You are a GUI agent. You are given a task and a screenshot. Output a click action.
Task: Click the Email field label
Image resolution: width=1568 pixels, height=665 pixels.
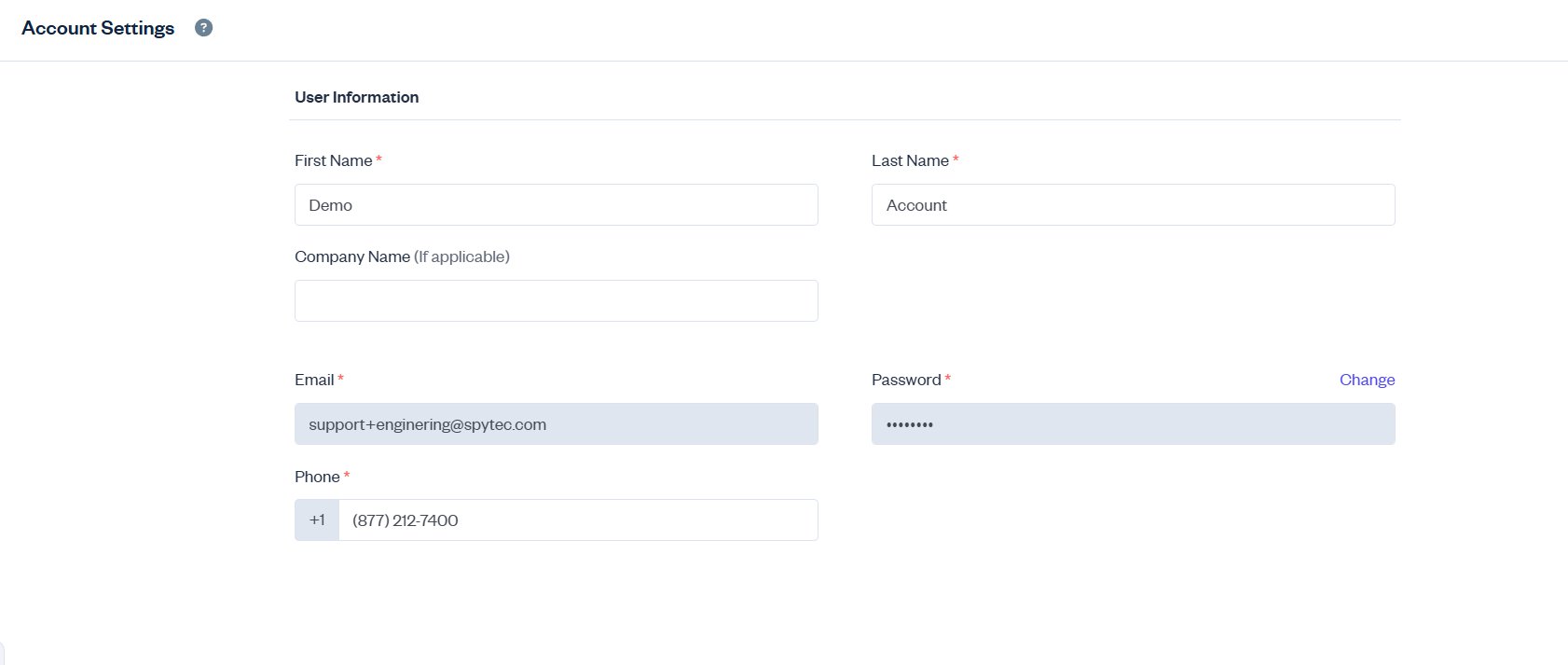coord(314,380)
